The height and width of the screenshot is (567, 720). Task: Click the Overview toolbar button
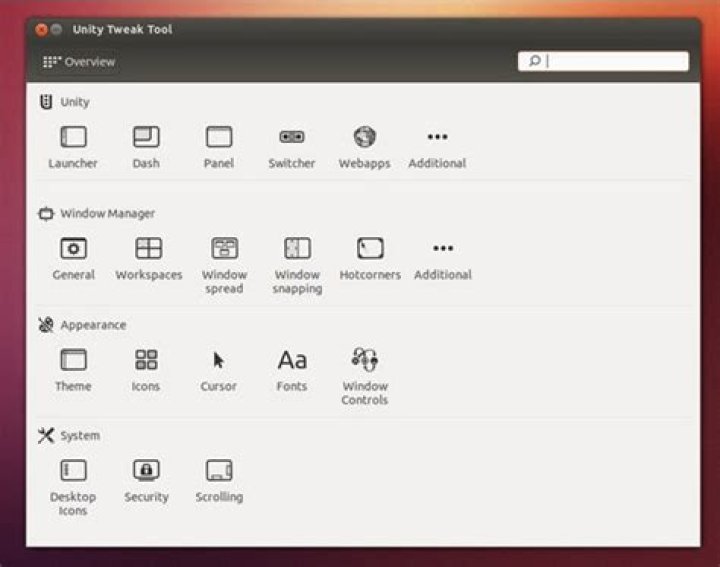click(79, 62)
